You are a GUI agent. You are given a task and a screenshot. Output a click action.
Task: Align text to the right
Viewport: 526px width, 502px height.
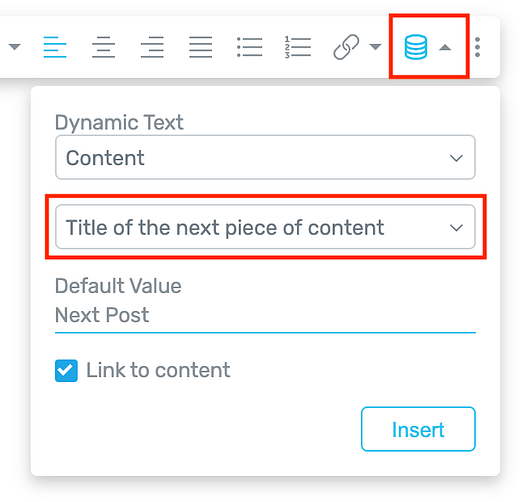coord(152,47)
